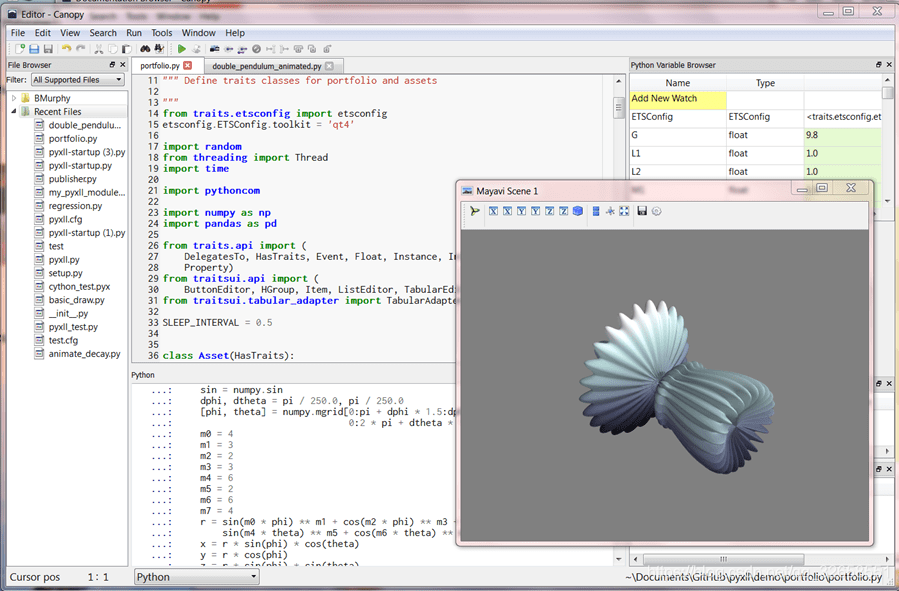The image size is (899, 591).
Task: Float the Python Variable Browser panel
Action: coord(879,65)
